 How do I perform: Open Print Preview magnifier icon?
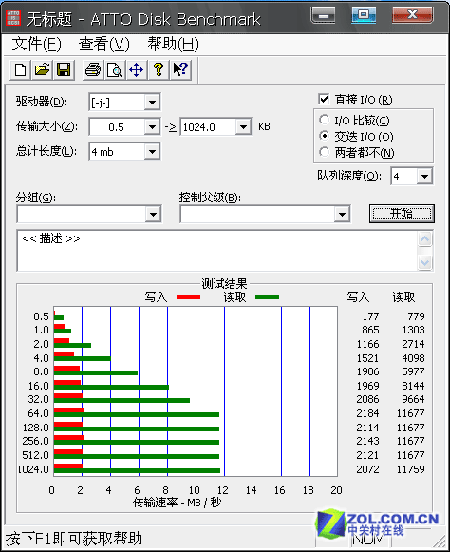click(114, 70)
